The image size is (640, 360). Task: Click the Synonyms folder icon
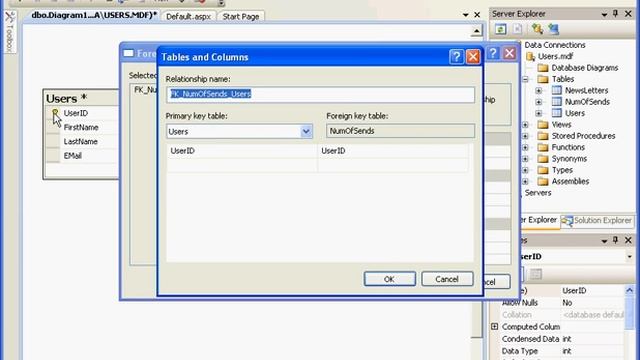[542, 159]
